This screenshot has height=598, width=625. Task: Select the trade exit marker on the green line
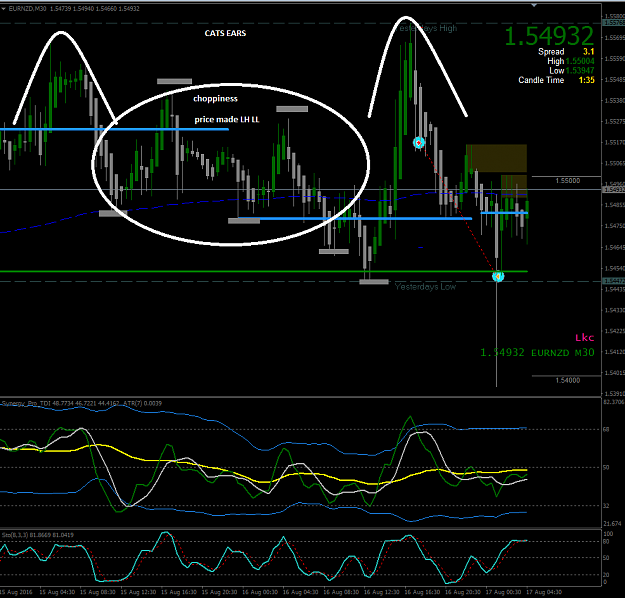(x=498, y=276)
